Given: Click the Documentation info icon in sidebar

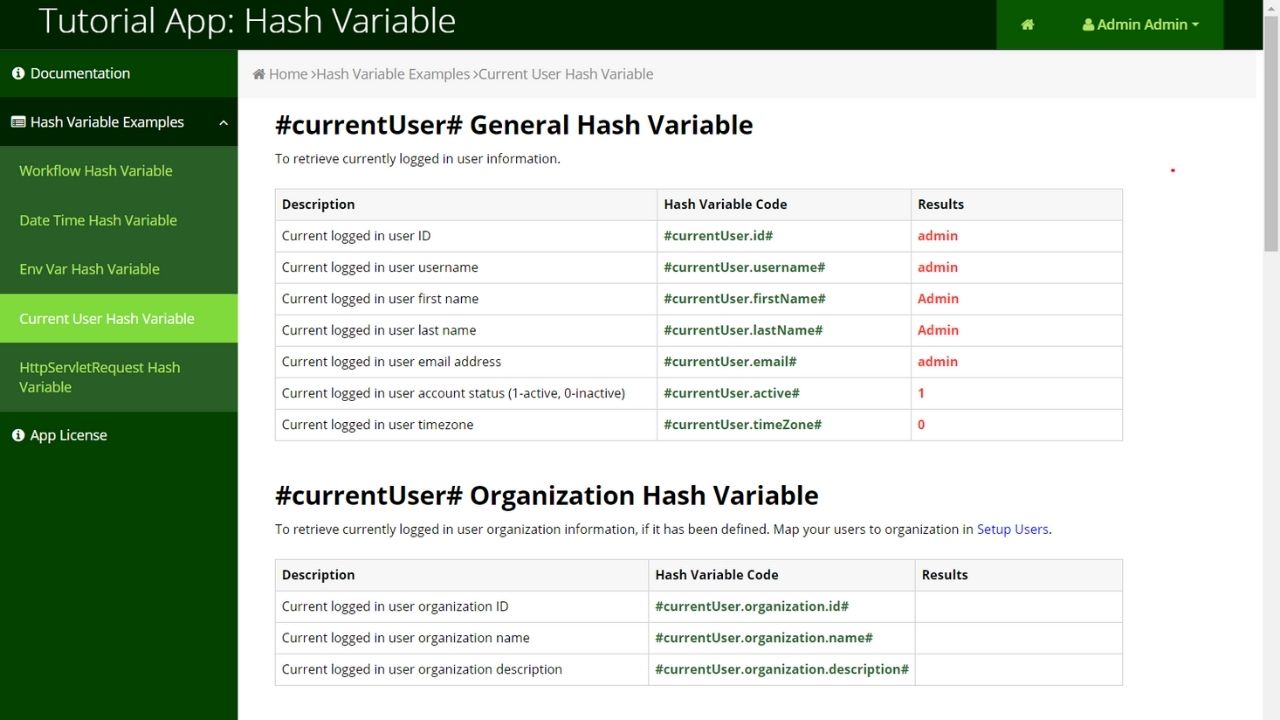Looking at the screenshot, I should (18, 73).
